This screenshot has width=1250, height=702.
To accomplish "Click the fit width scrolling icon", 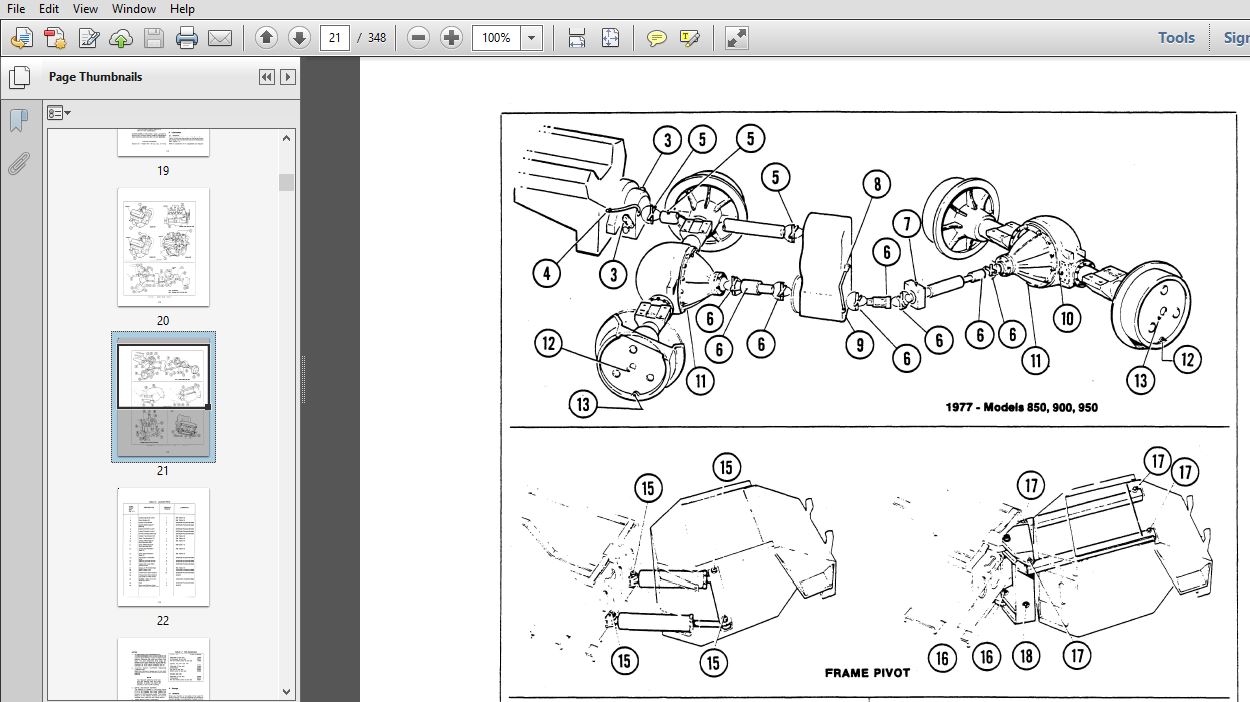I will pyautogui.click(x=577, y=38).
